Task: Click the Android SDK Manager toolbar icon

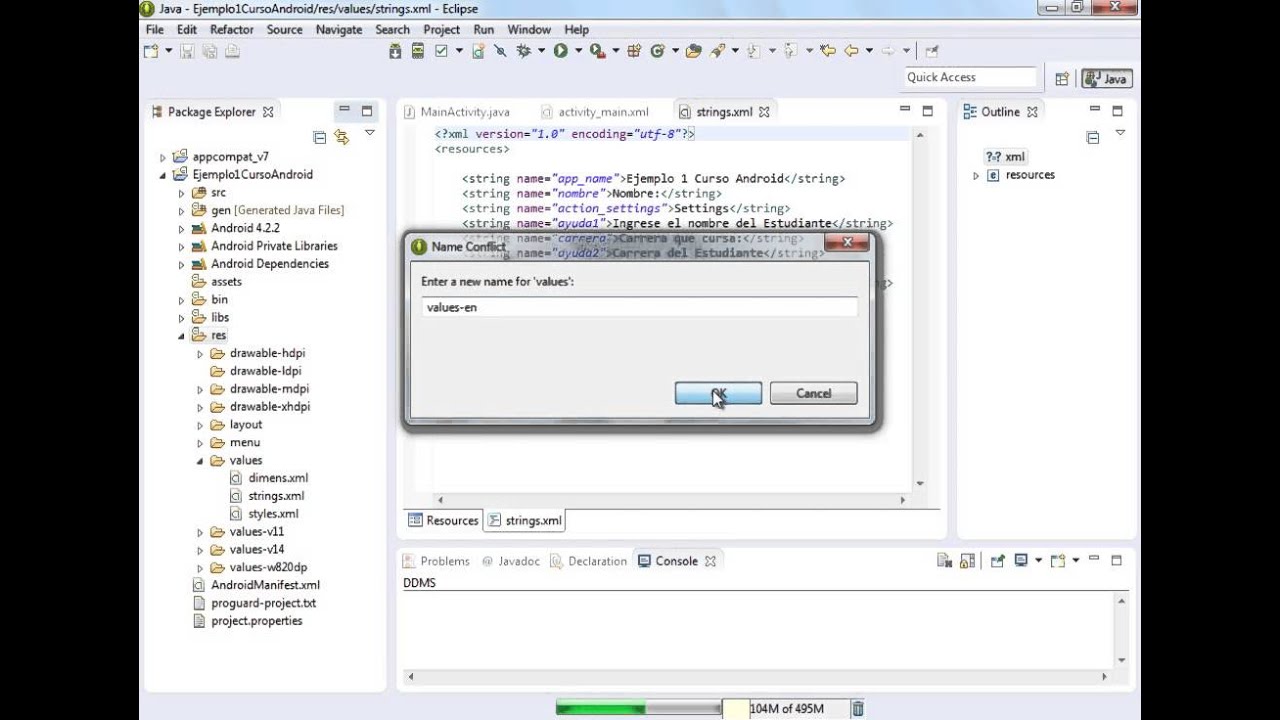Action: pyautogui.click(x=396, y=51)
